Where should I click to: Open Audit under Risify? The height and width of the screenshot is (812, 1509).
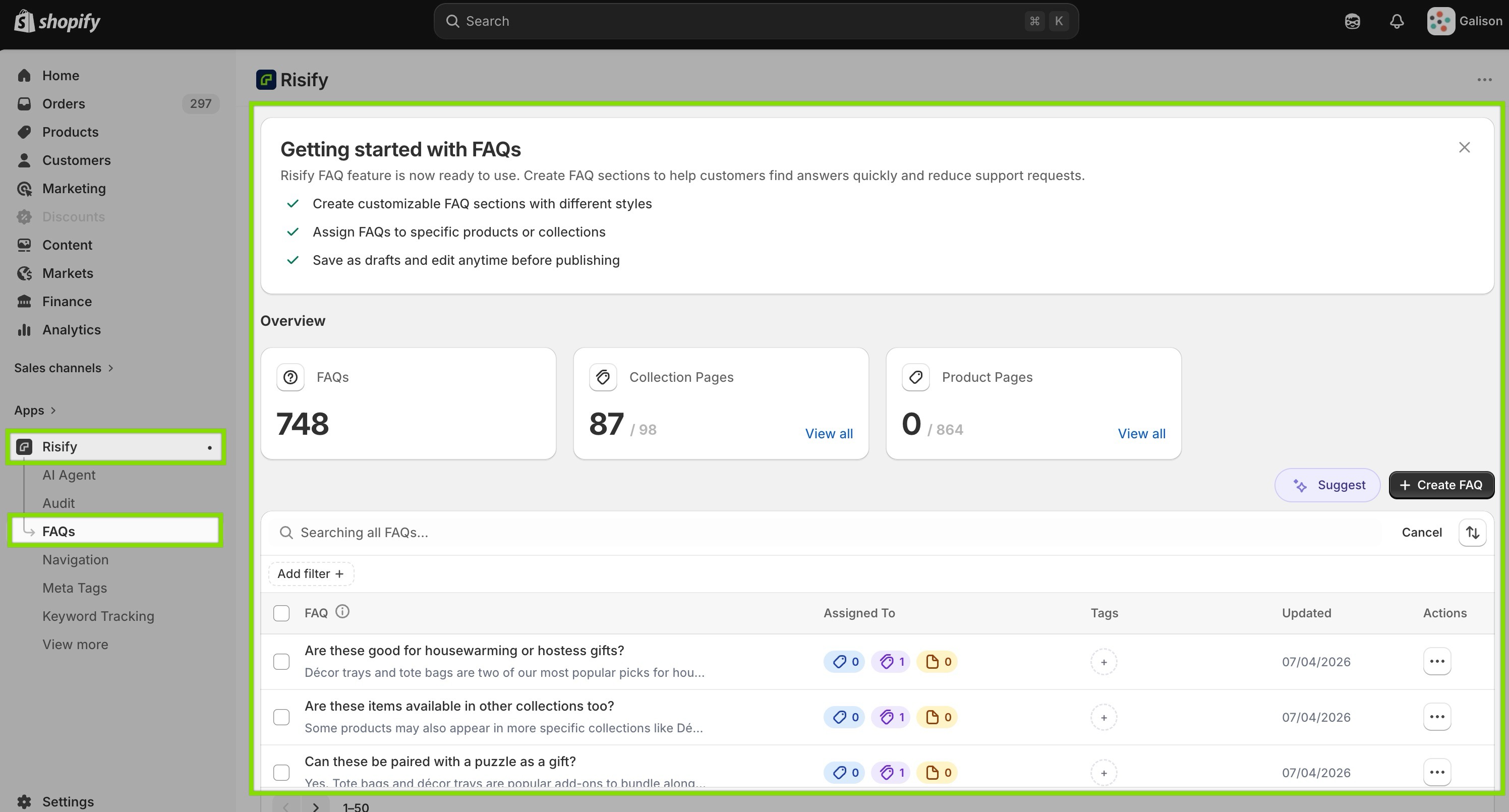click(x=59, y=503)
